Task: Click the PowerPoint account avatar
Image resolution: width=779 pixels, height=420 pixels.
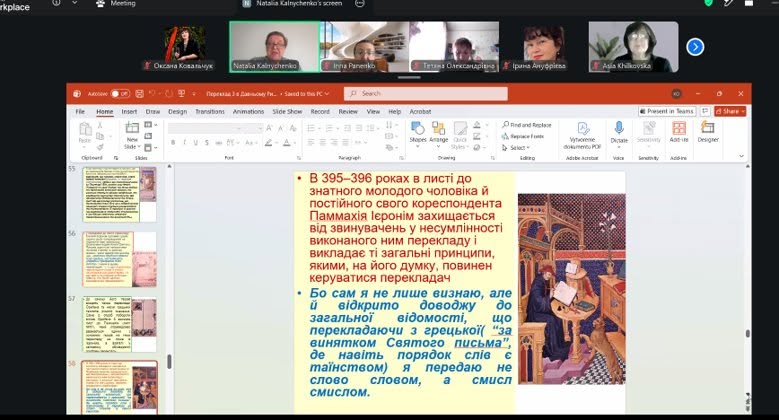Action: point(676,93)
